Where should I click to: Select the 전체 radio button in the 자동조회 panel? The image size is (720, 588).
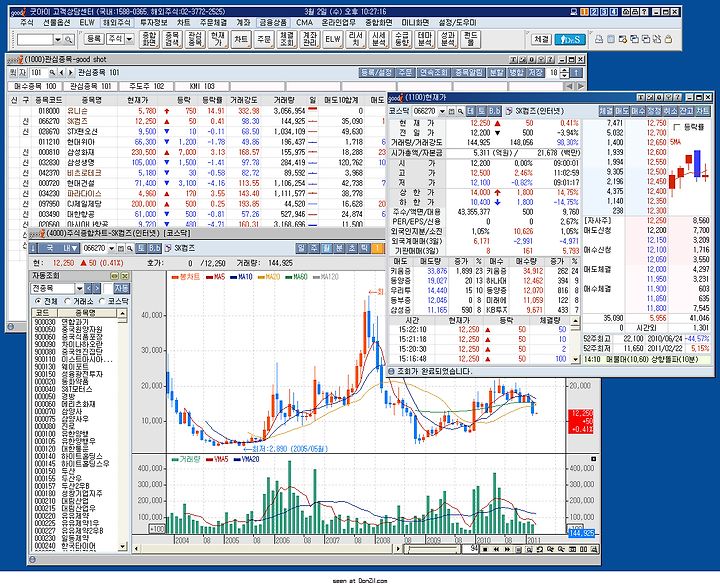pos(38,301)
